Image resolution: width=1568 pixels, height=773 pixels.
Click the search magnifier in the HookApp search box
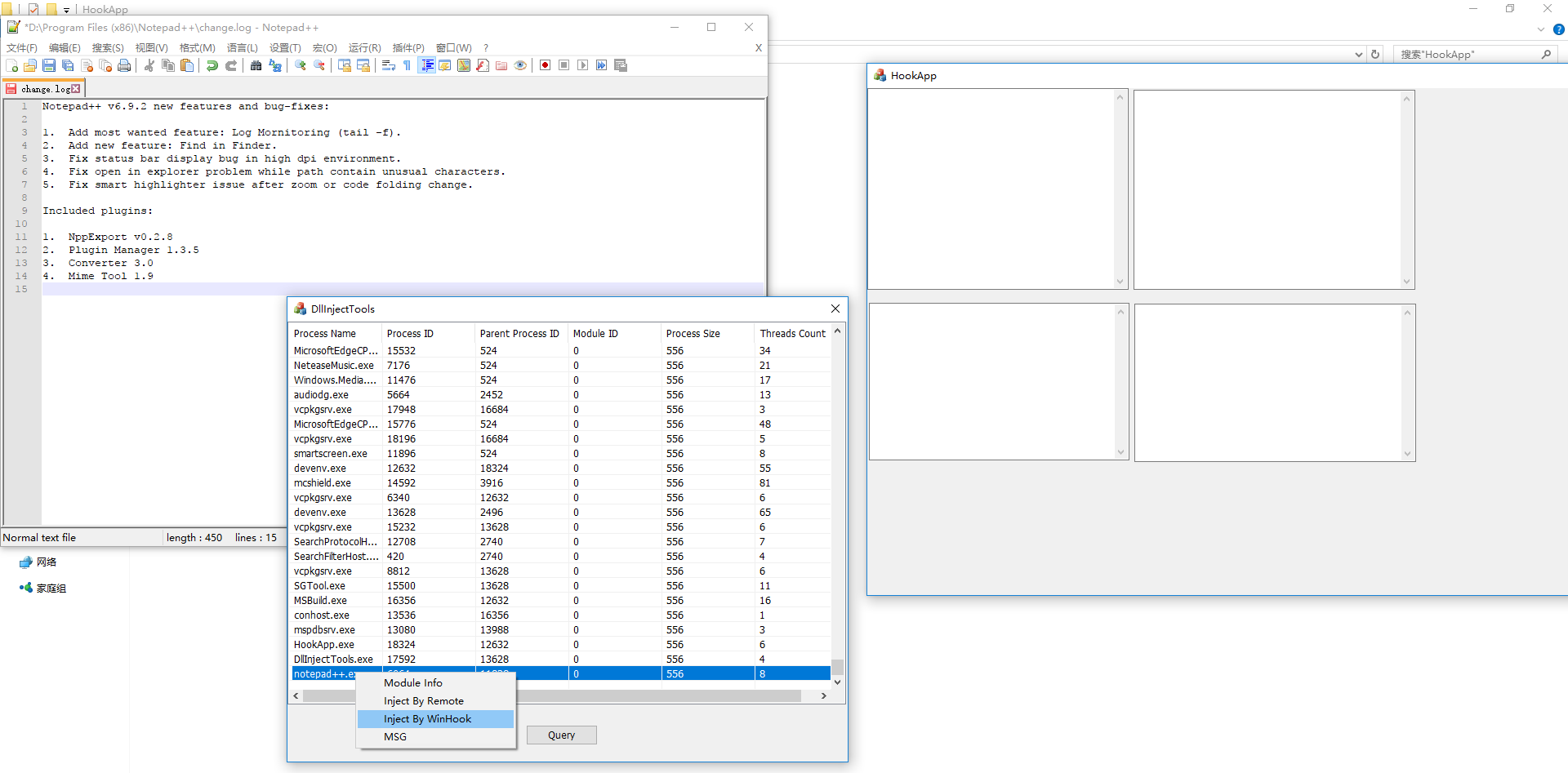point(1546,55)
